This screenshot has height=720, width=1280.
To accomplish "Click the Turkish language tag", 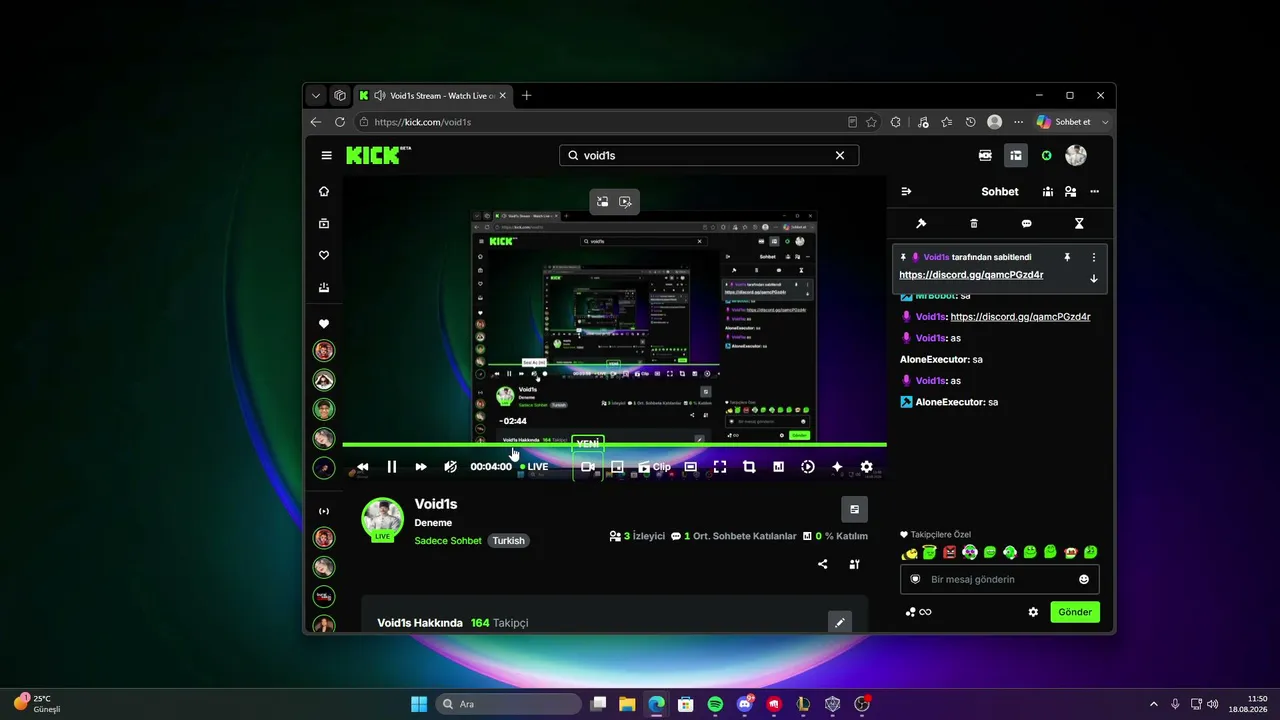I will coord(508,541).
